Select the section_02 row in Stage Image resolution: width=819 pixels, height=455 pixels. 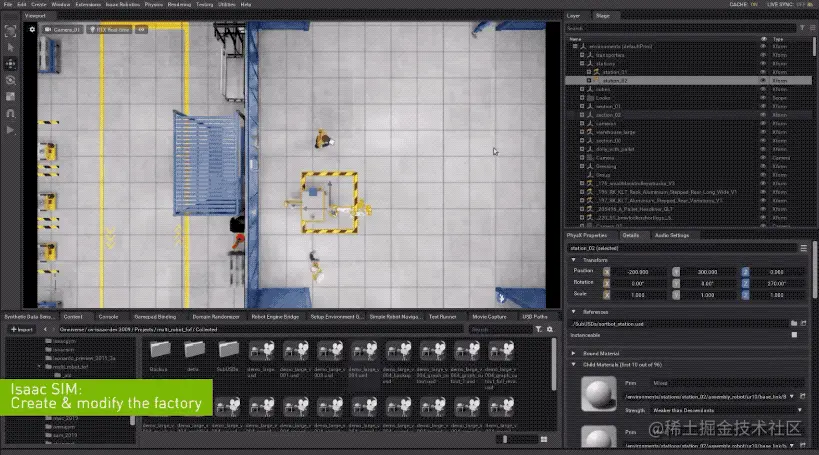(x=688, y=115)
